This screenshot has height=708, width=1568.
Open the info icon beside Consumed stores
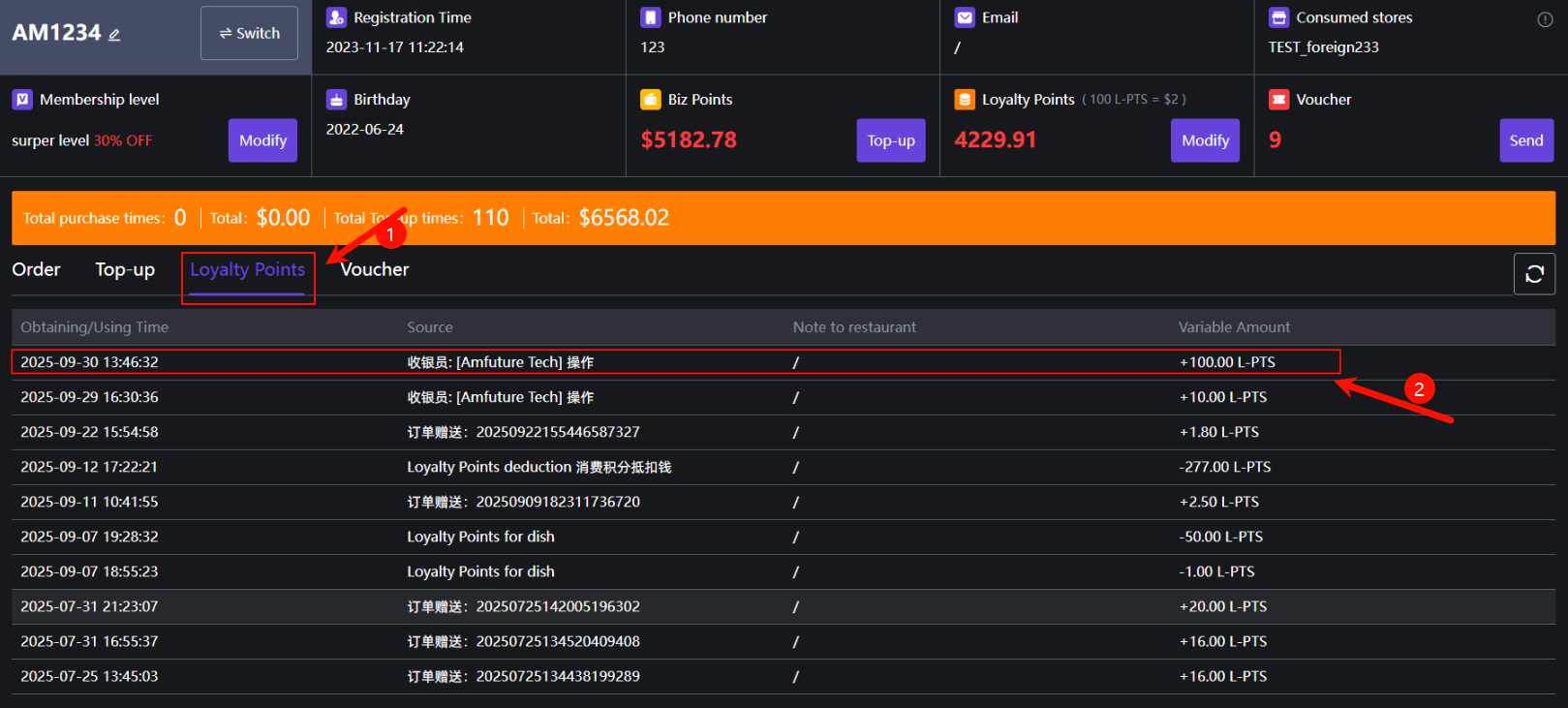click(x=1545, y=19)
